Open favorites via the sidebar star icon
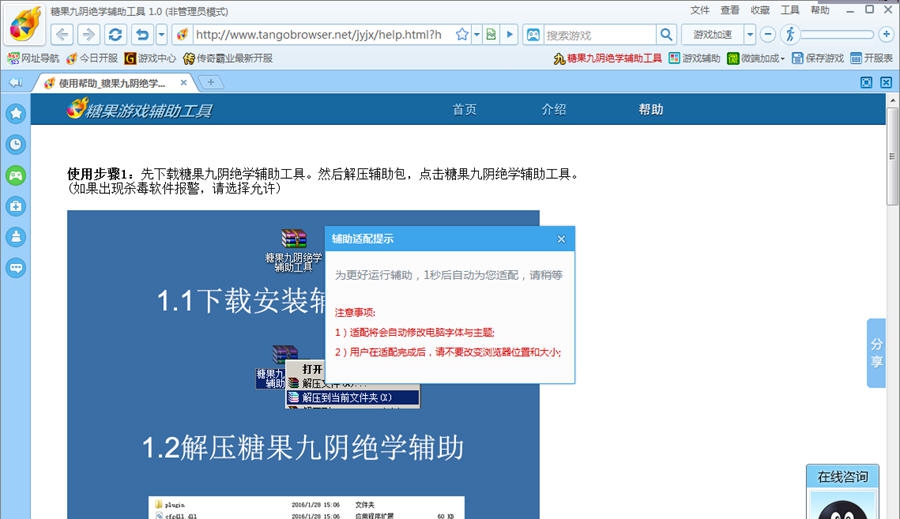Image resolution: width=900 pixels, height=519 pixels. (x=16, y=113)
